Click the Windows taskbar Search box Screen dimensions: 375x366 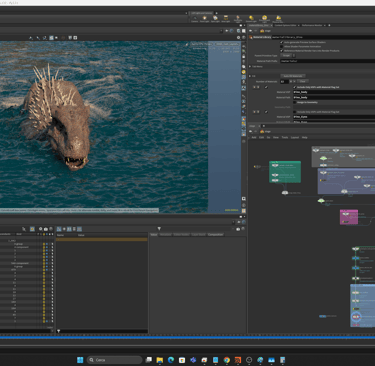pos(114,360)
